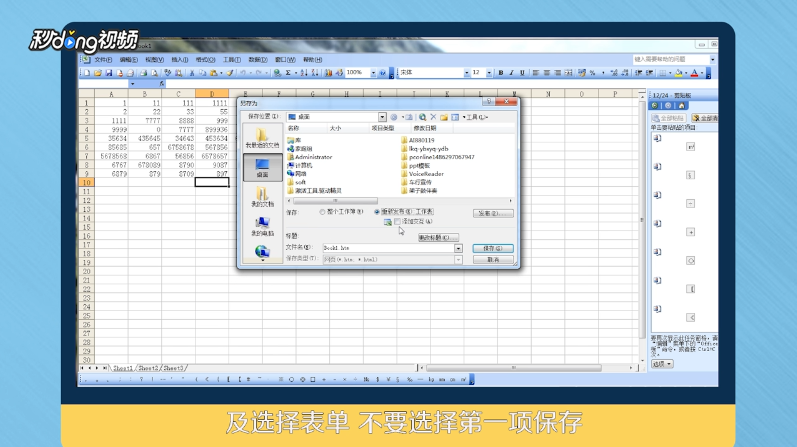Select My Computer in the places bar
The image size is (797, 447).
pyautogui.click(x=262, y=226)
